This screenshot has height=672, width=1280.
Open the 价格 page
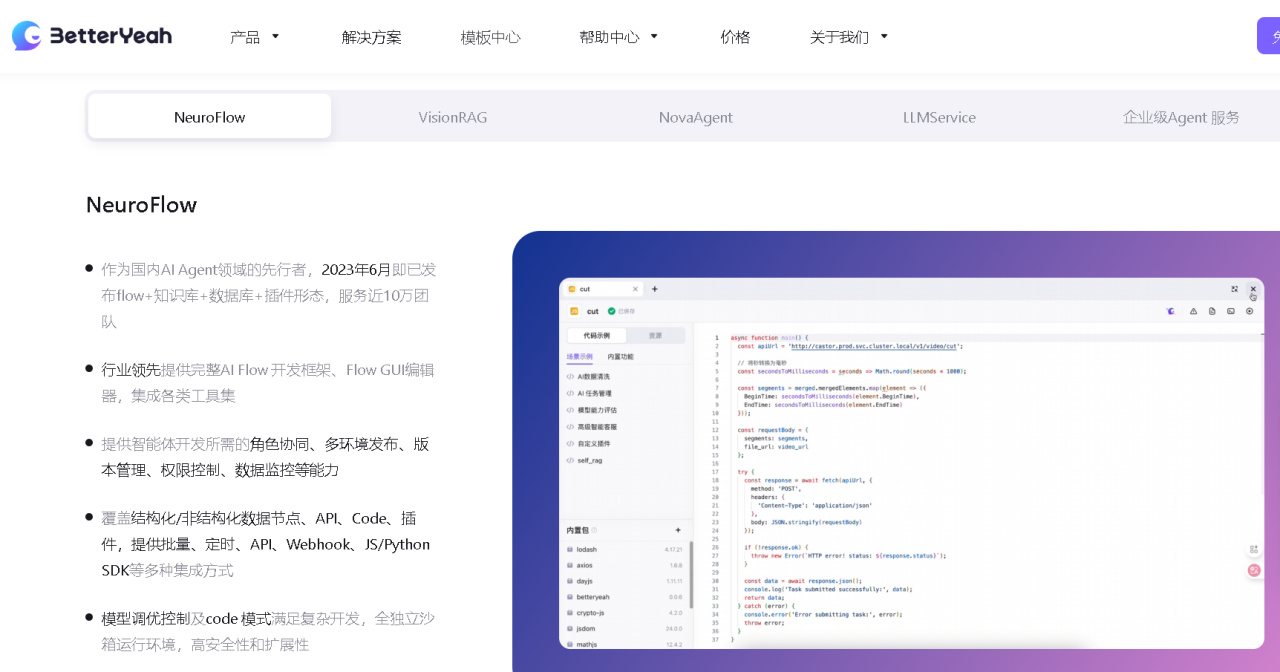pos(735,37)
